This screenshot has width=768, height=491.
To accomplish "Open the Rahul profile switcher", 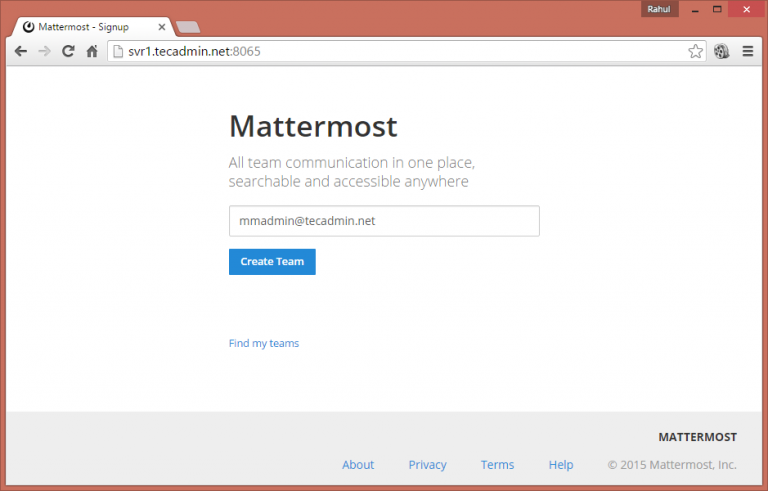I will pyautogui.click(x=660, y=9).
